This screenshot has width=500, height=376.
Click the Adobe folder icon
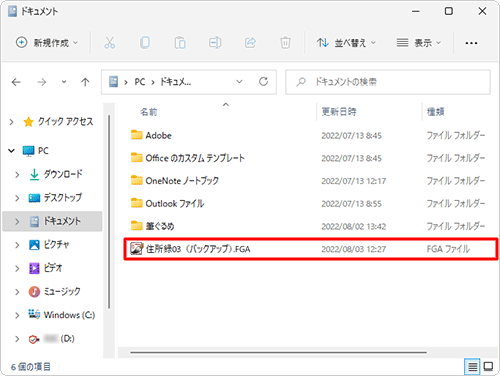136,135
